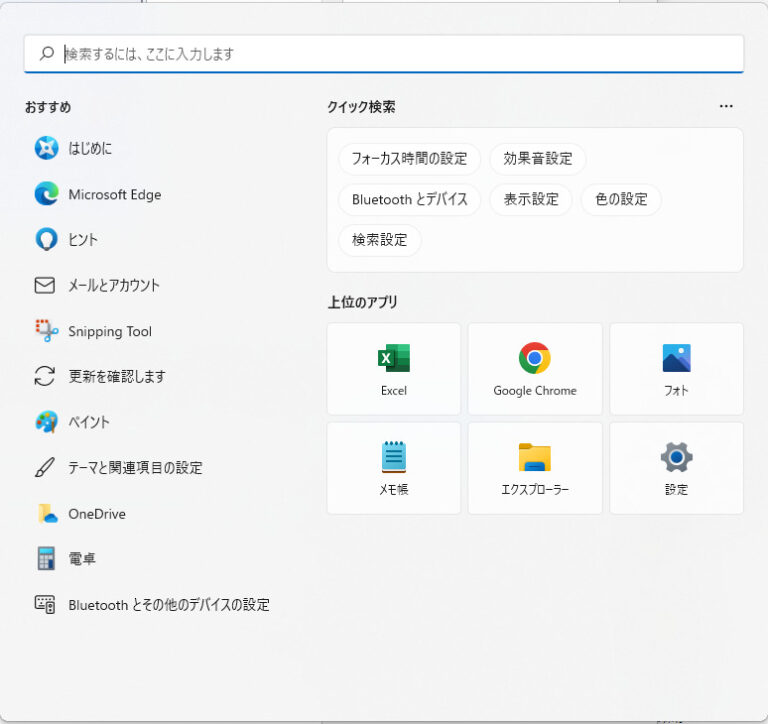Open the 設定 gear tile

(x=676, y=467)
